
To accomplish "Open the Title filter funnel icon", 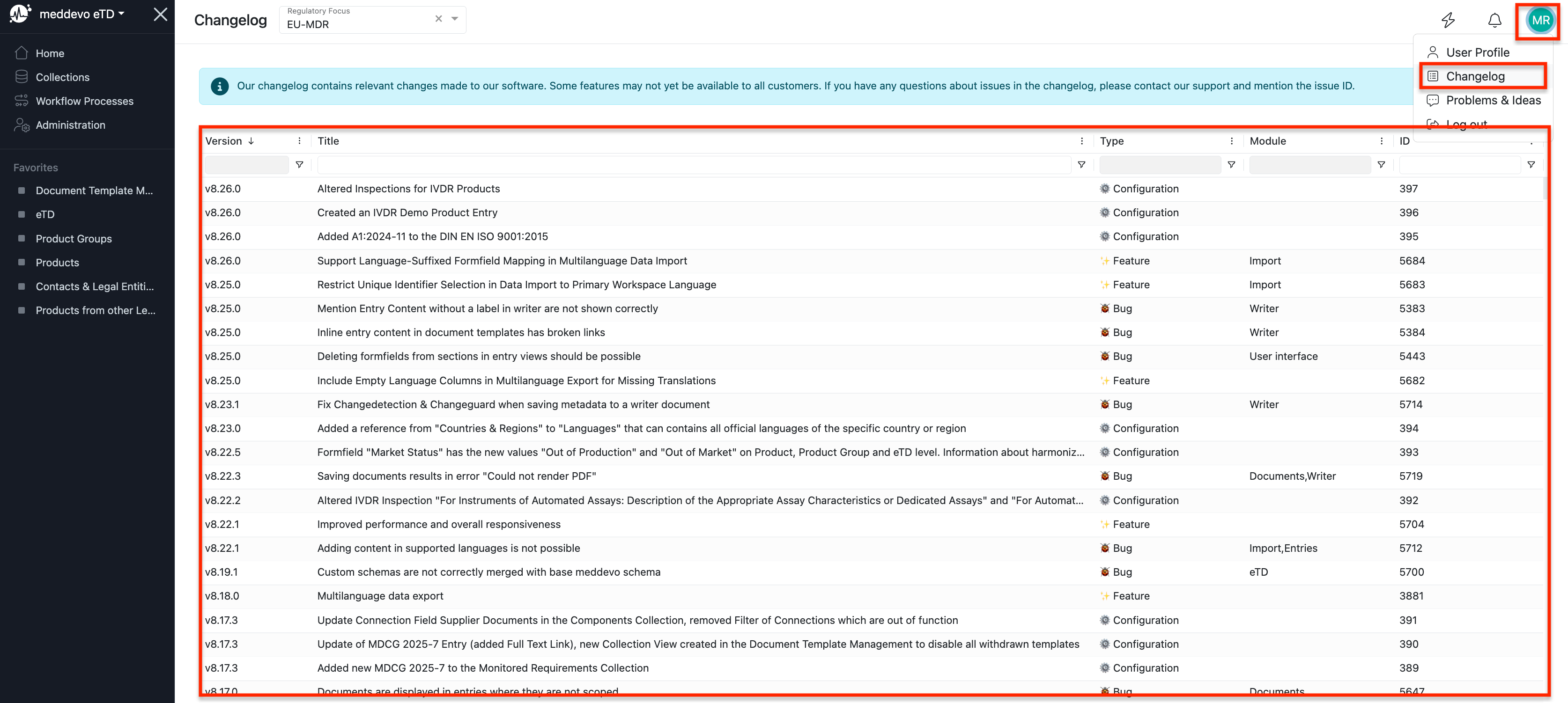I will 1082,165.
